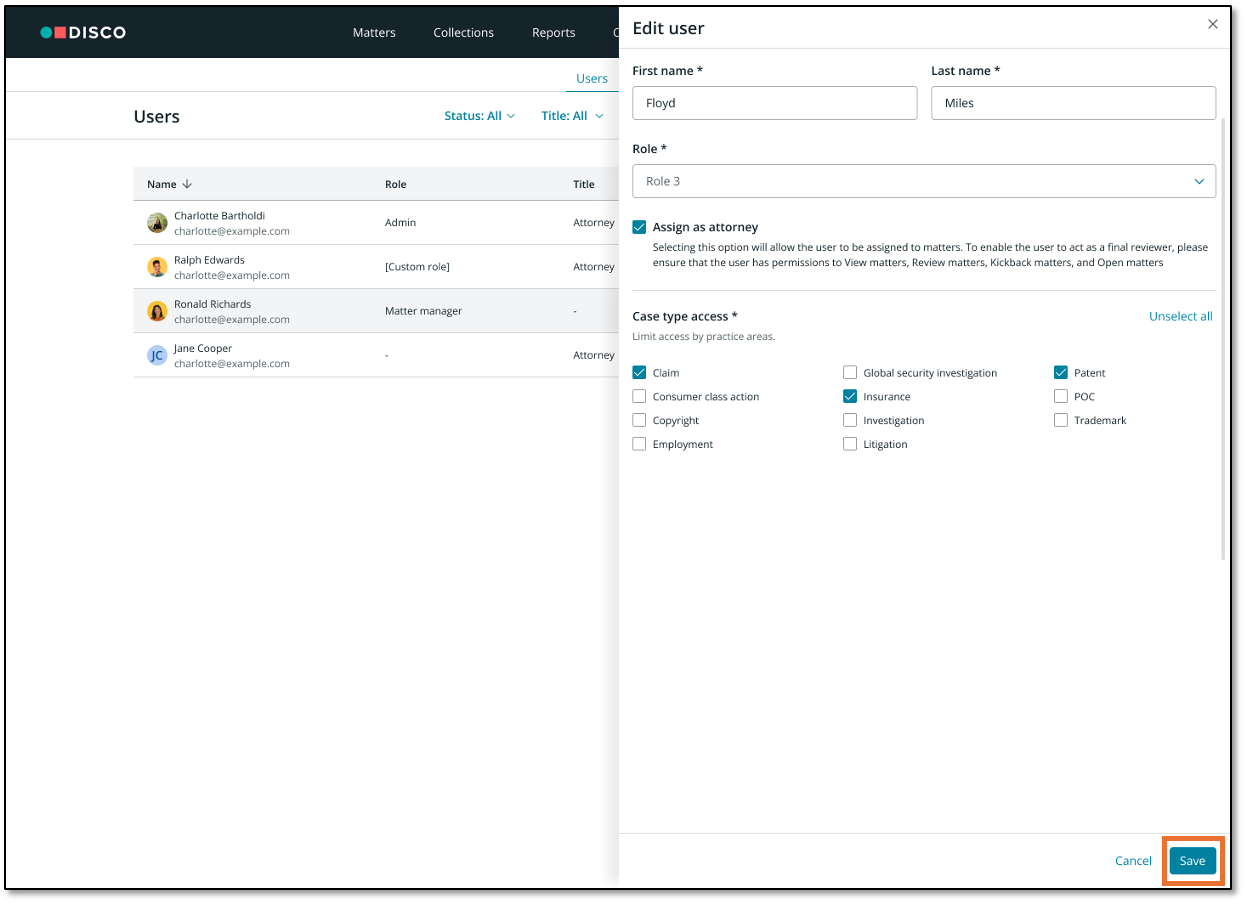Click Ralph Edwards' avatar
The image size is (1246, 904).
tap(157, 267)
